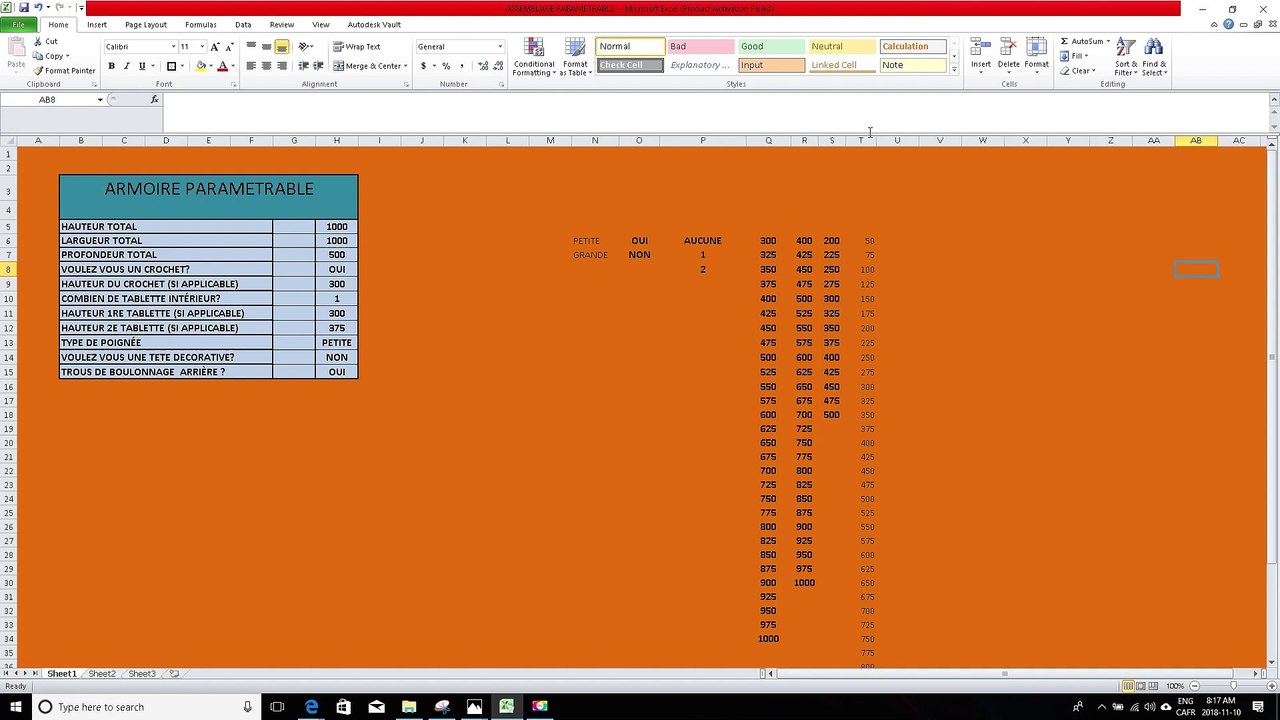The width and height of the screenshot is (1280, 720).
Task: Toggle Bottom Align (highlighted)
Action: 282,47
